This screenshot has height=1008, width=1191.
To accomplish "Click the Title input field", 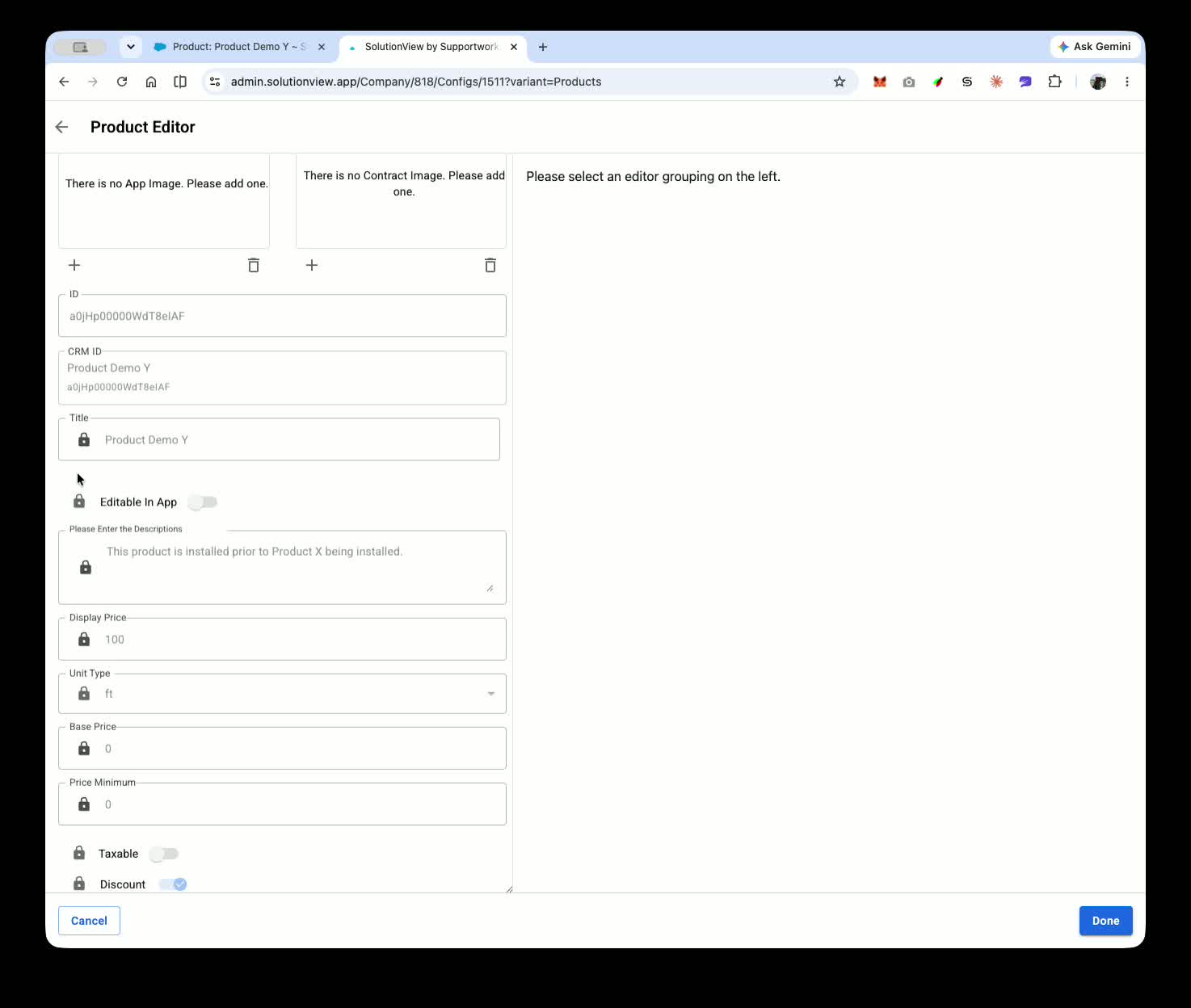I will (280, 439).
